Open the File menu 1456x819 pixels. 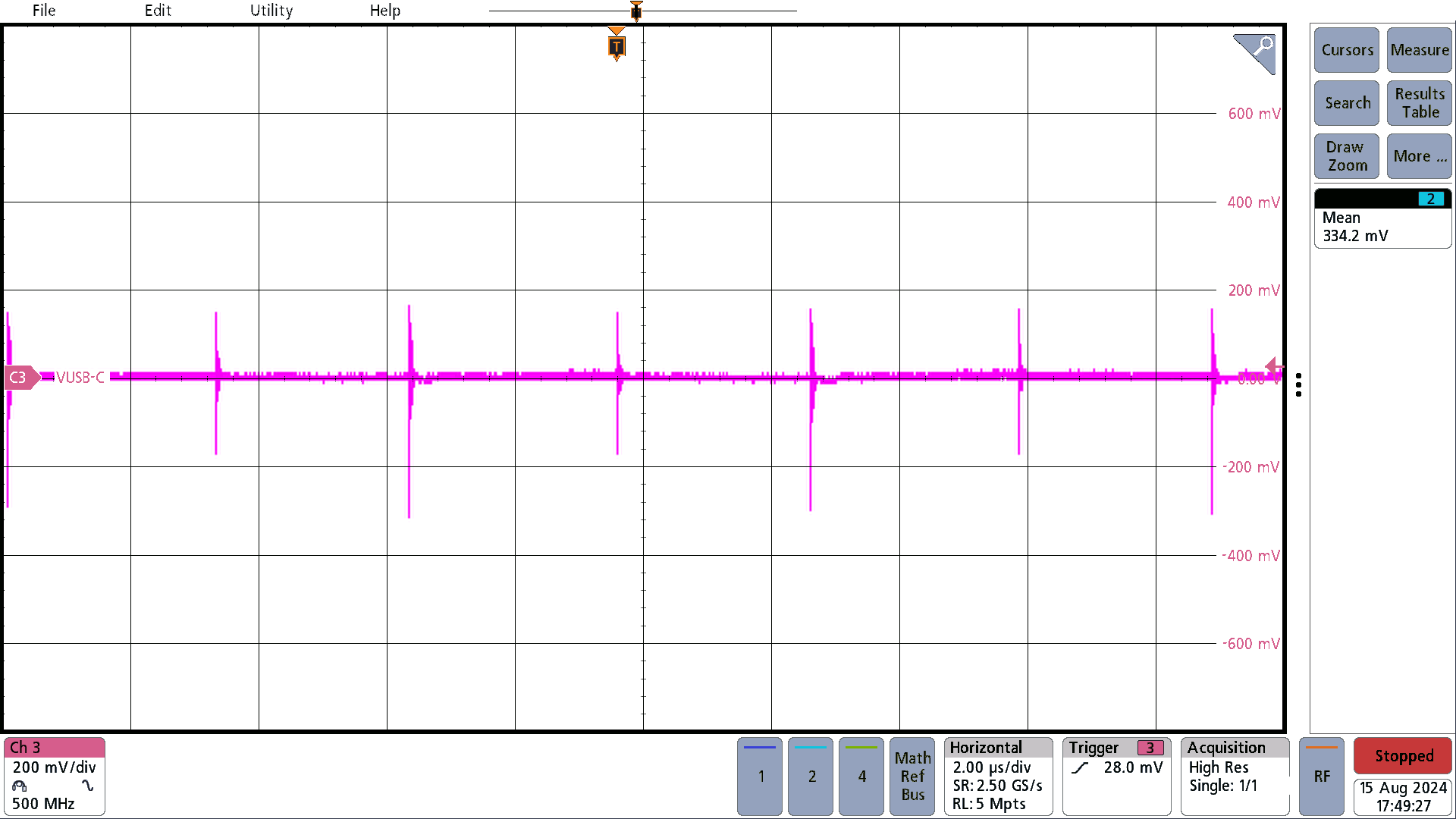click(44, 11)
